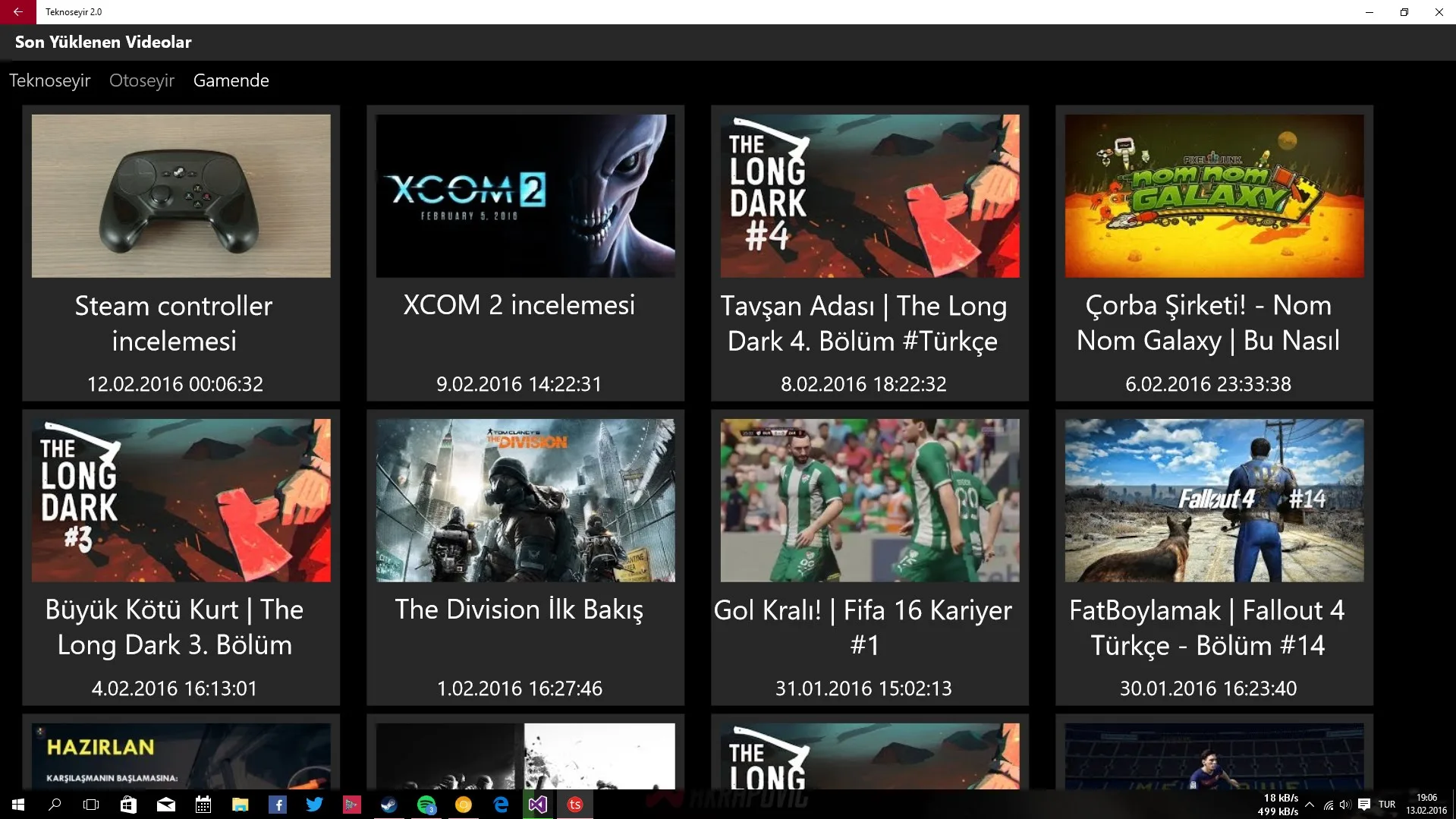
Task: Change the TUR input language
Action: (x=1387, y=805)
